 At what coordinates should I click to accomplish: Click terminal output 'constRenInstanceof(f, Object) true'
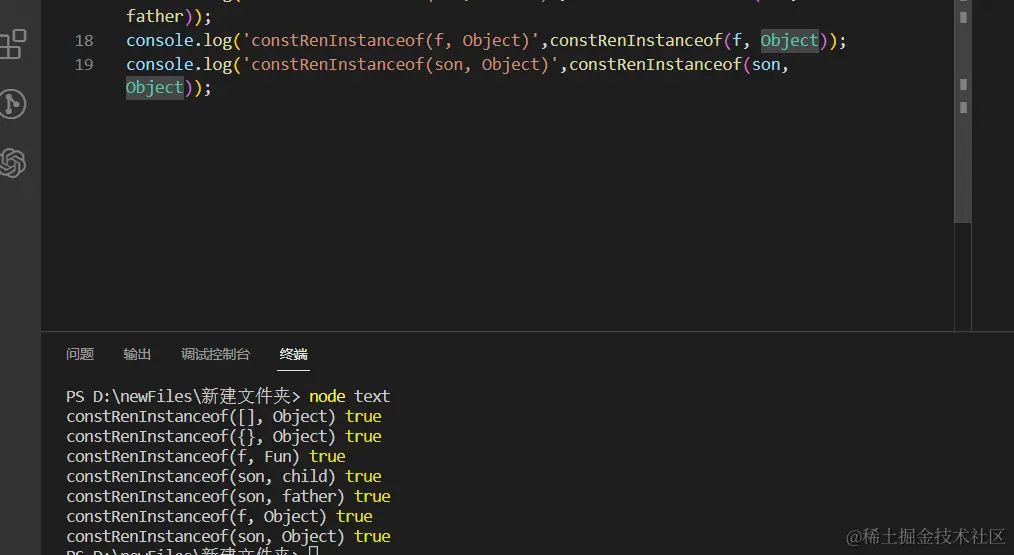219,516
